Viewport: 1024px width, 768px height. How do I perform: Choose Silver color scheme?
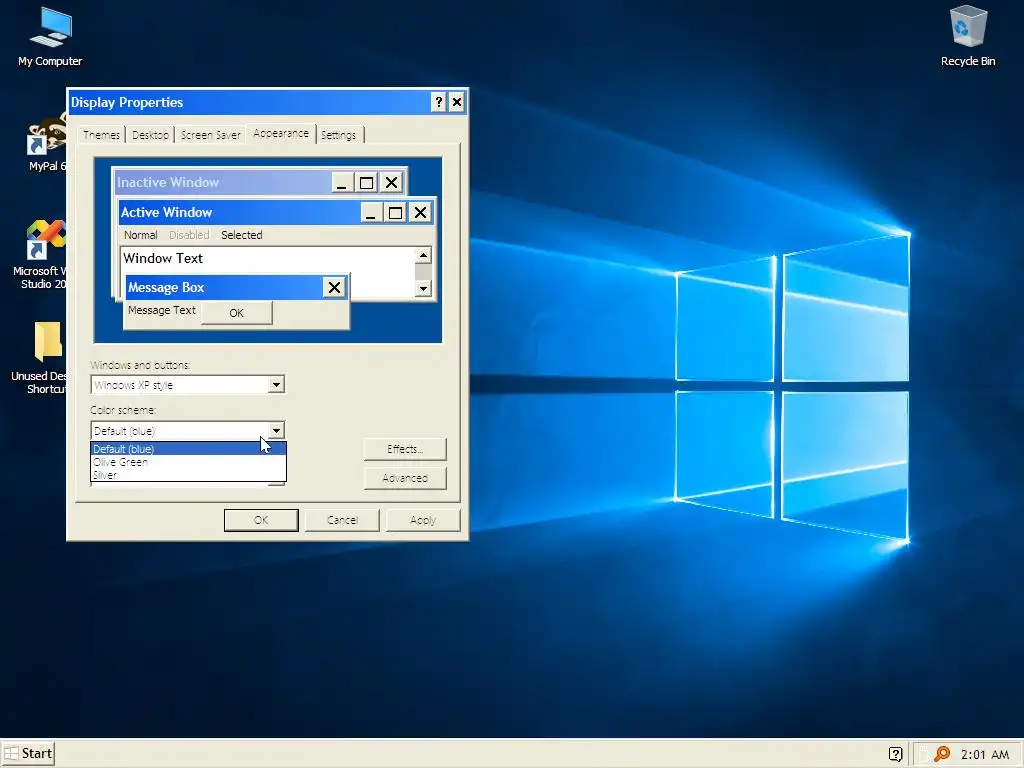click(188, 475)
